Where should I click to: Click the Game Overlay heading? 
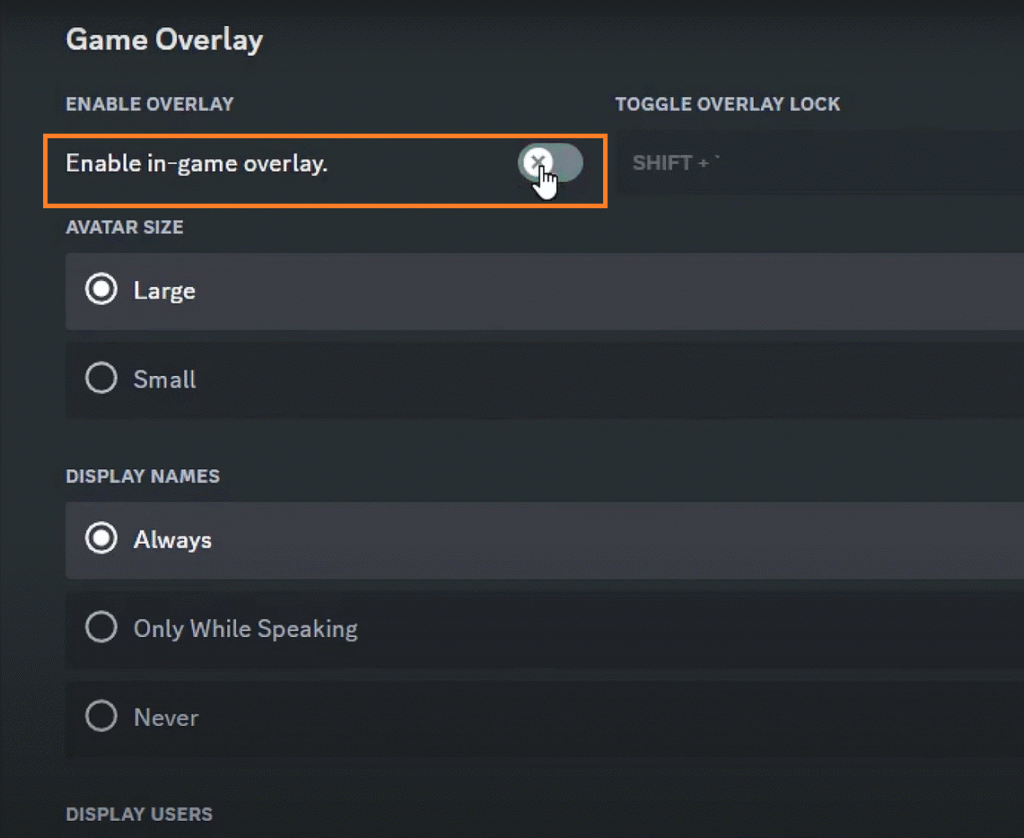(164, 40)
